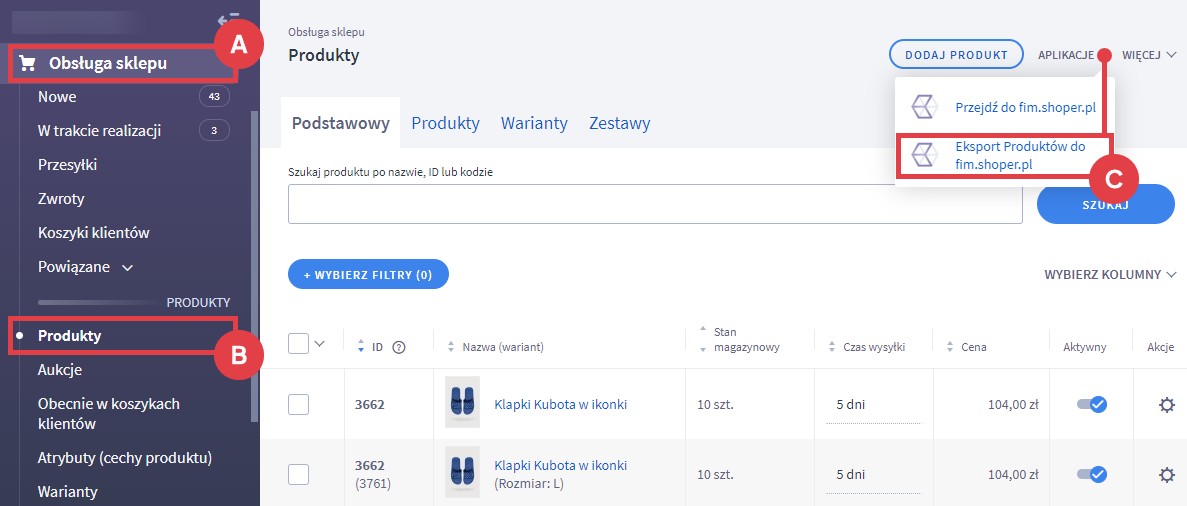Open gear actions for the Rozmiar L variant row
This screenshot has height=506, width=1187.
[x=1165, y=474]
